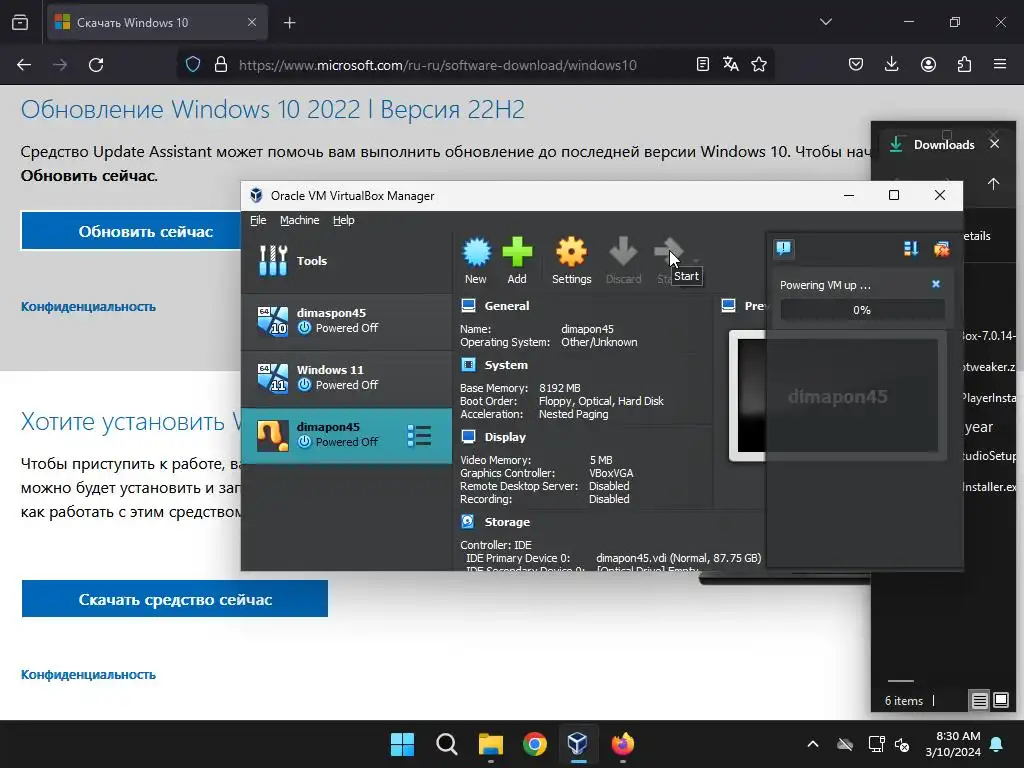
Task: Click the Скачать средство сейчас button
Action: [175, 599]
